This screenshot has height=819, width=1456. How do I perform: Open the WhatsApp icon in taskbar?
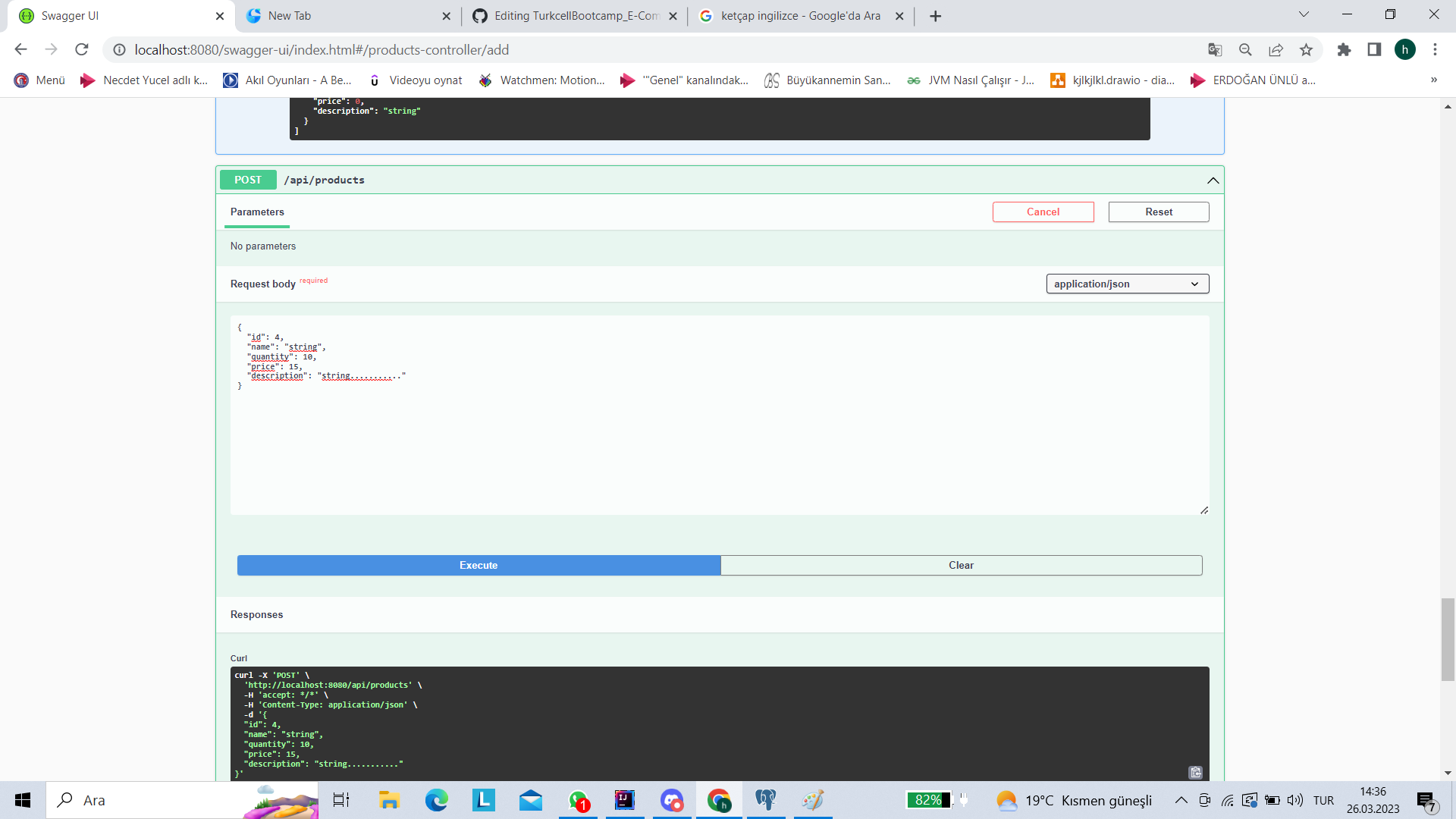coord(577,800)
